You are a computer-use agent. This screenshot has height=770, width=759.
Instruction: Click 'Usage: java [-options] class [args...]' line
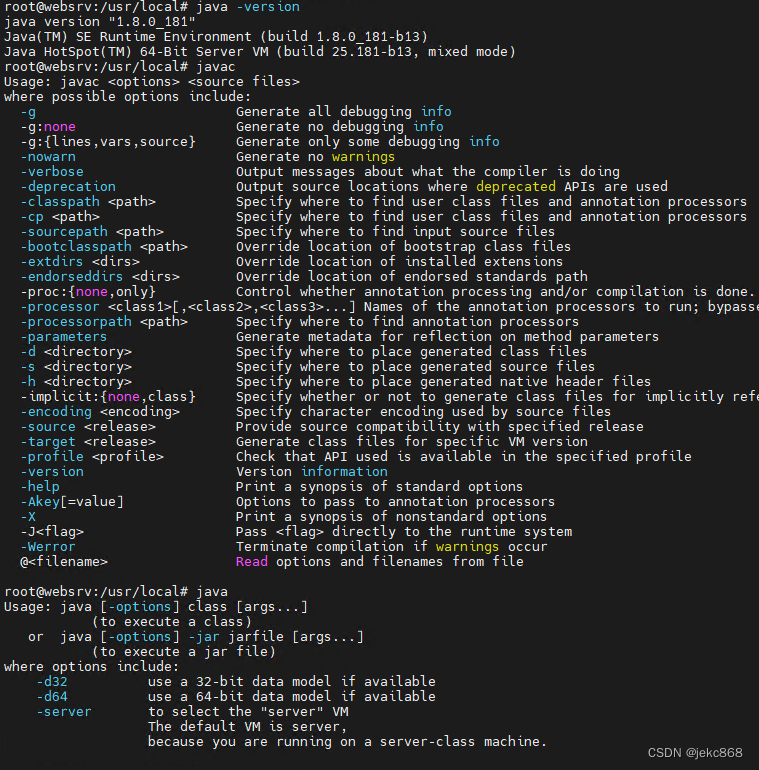tap(156, 607)
